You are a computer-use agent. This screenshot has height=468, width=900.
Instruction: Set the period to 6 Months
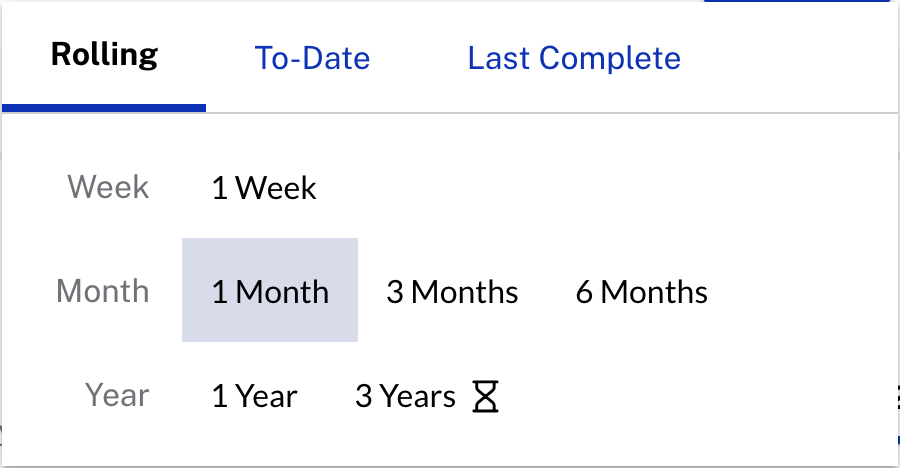[x=641, y=292]
